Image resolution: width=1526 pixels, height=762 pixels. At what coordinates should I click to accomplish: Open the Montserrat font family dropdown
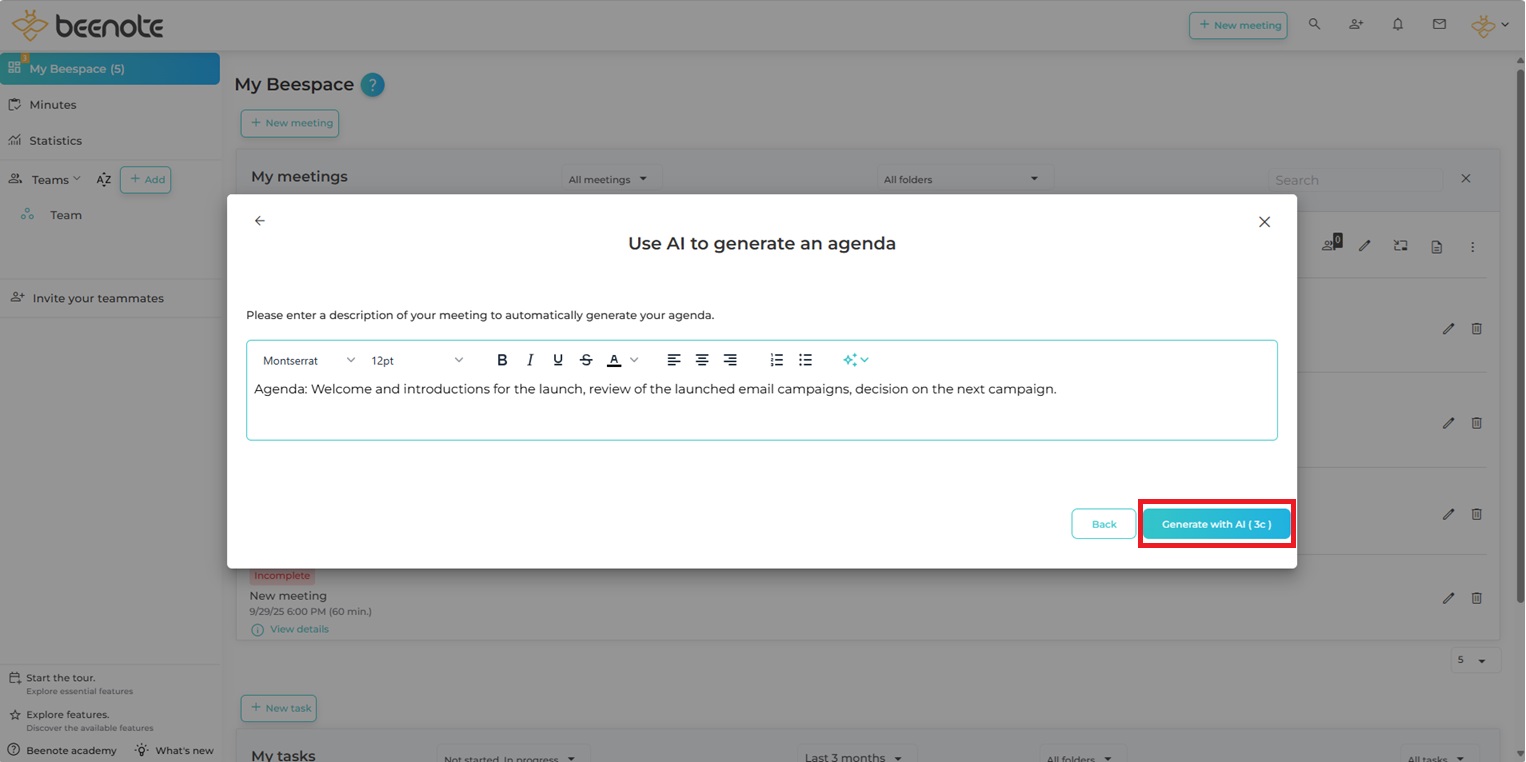pyautogui.click(x=309, y=360)
